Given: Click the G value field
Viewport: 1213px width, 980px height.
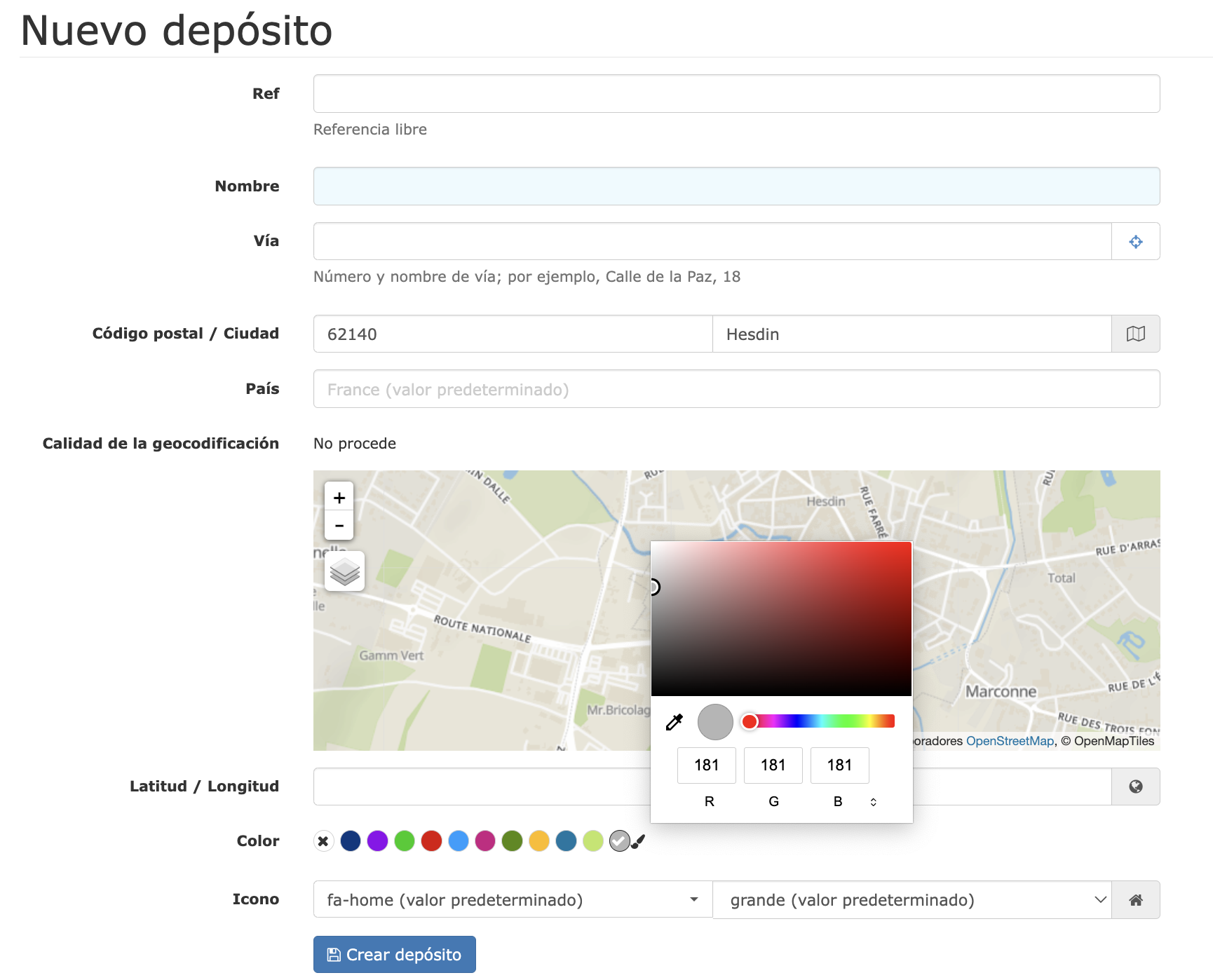Looking at the screenshot, I should (773, 765).
